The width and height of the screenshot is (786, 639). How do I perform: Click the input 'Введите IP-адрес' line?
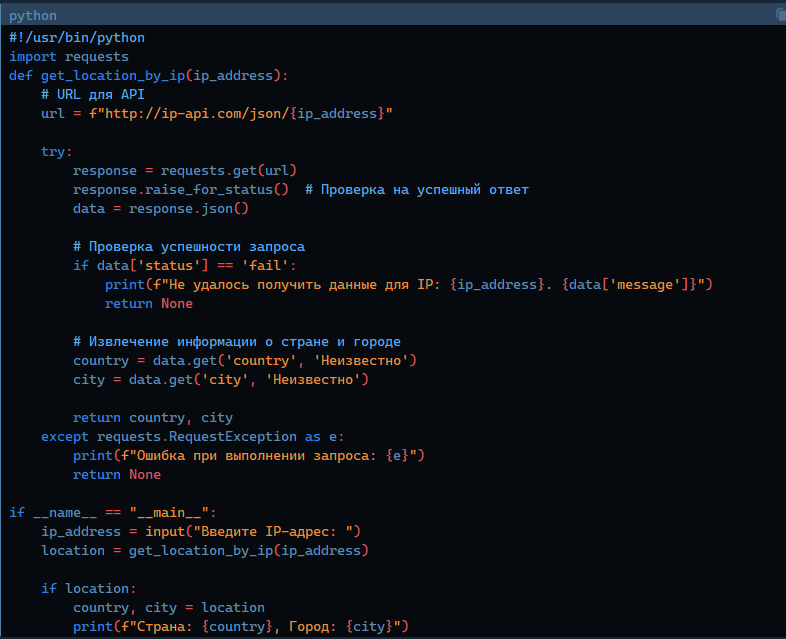pyautogui.click(x=201, y=532)
